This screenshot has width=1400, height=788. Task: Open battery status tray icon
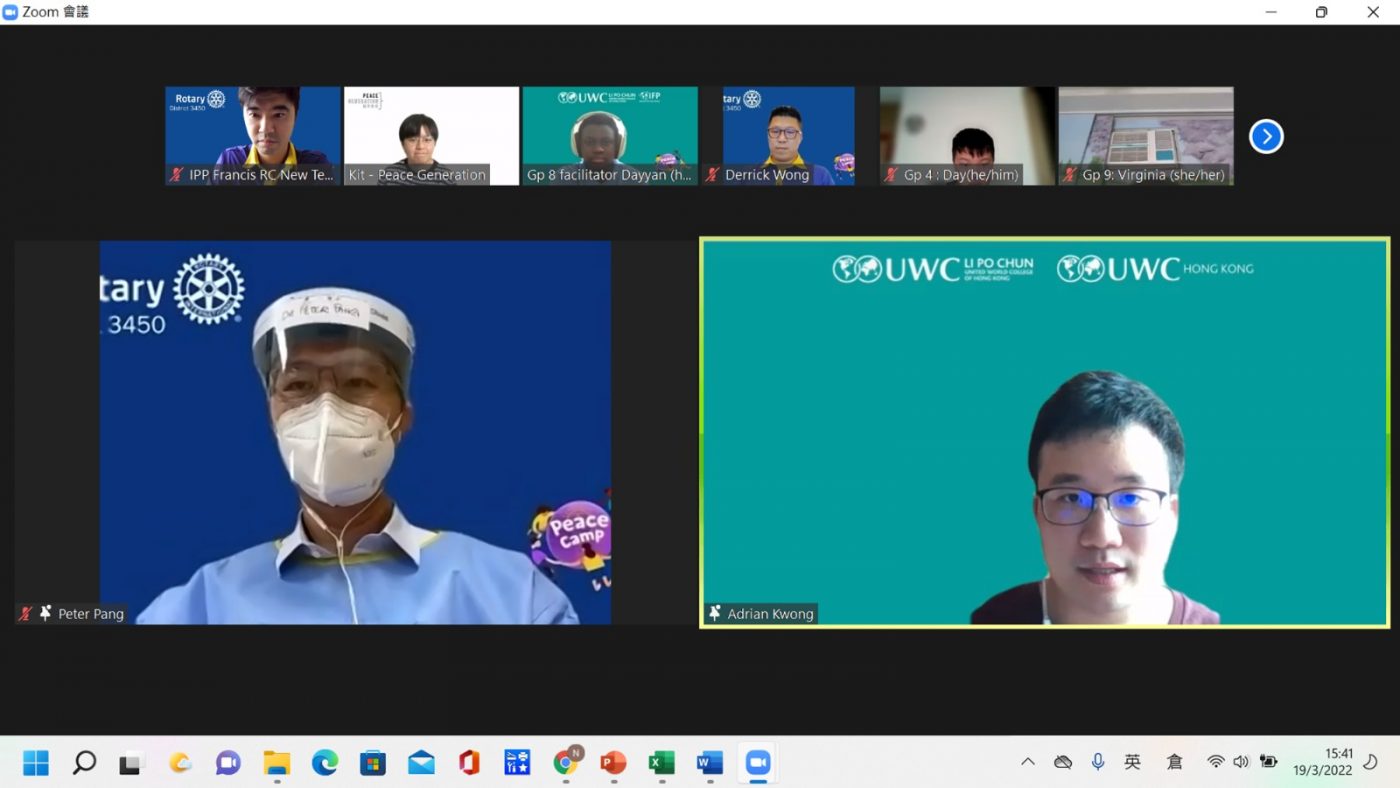pyautogui.click(x=1268, y=762)
